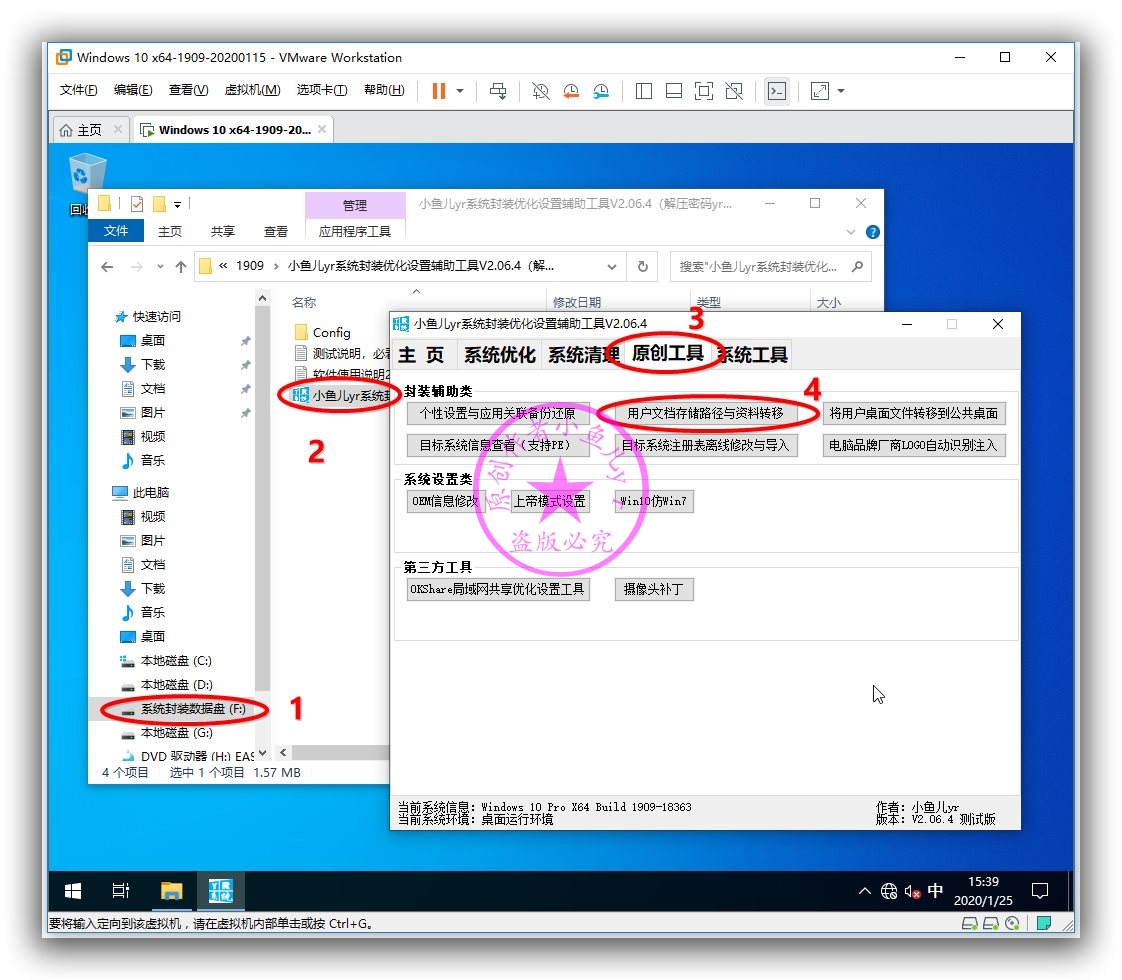
Task: Click the help icon in File Explorer
Action: point(872,232)
